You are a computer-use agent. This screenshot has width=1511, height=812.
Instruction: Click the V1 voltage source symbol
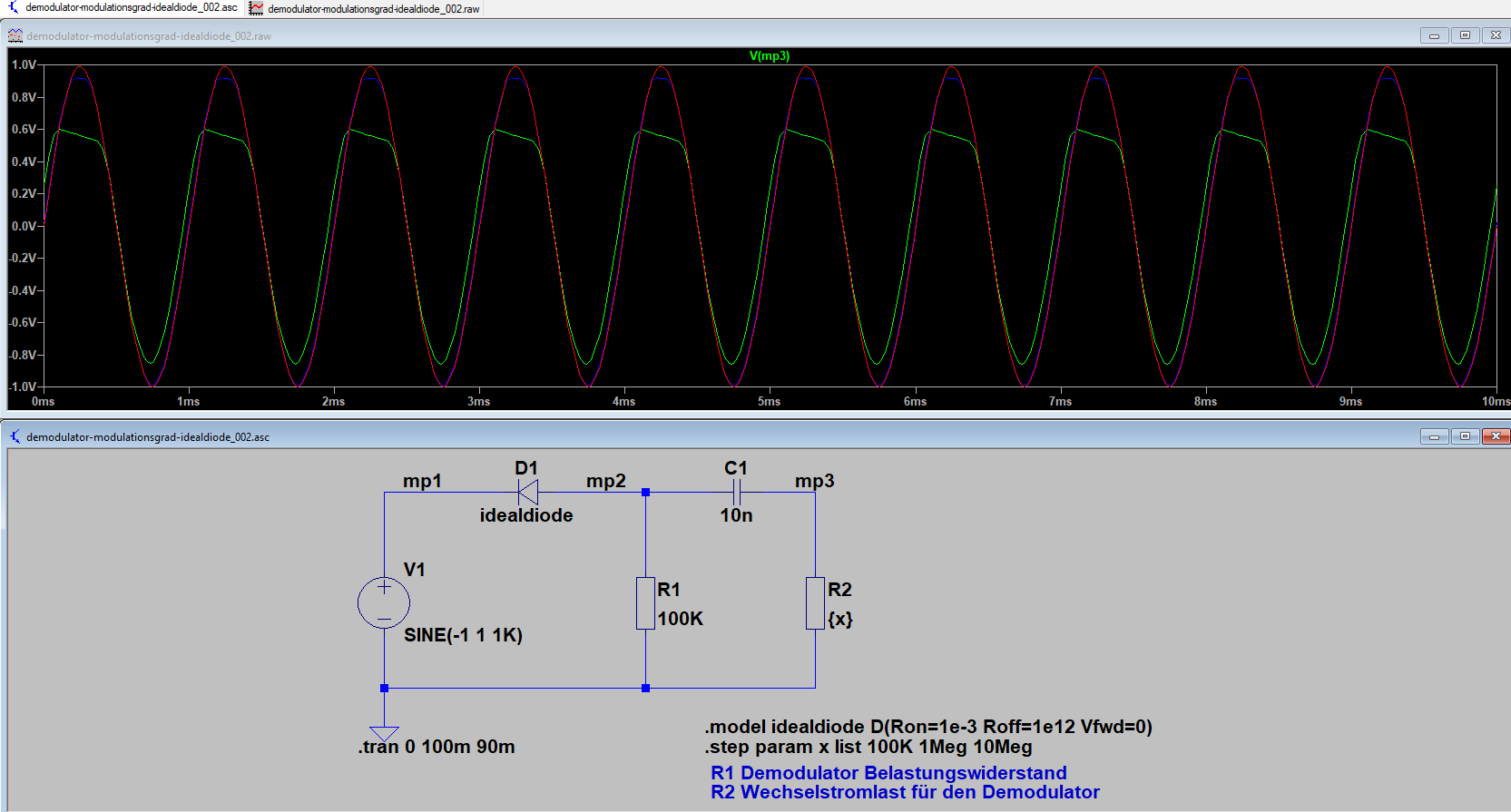pyautogui.click(x=384, y=602)
